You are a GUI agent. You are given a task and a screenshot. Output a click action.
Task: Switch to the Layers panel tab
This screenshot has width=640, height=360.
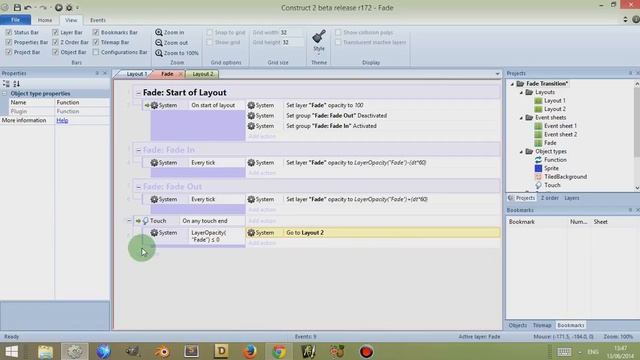(571, 198)
